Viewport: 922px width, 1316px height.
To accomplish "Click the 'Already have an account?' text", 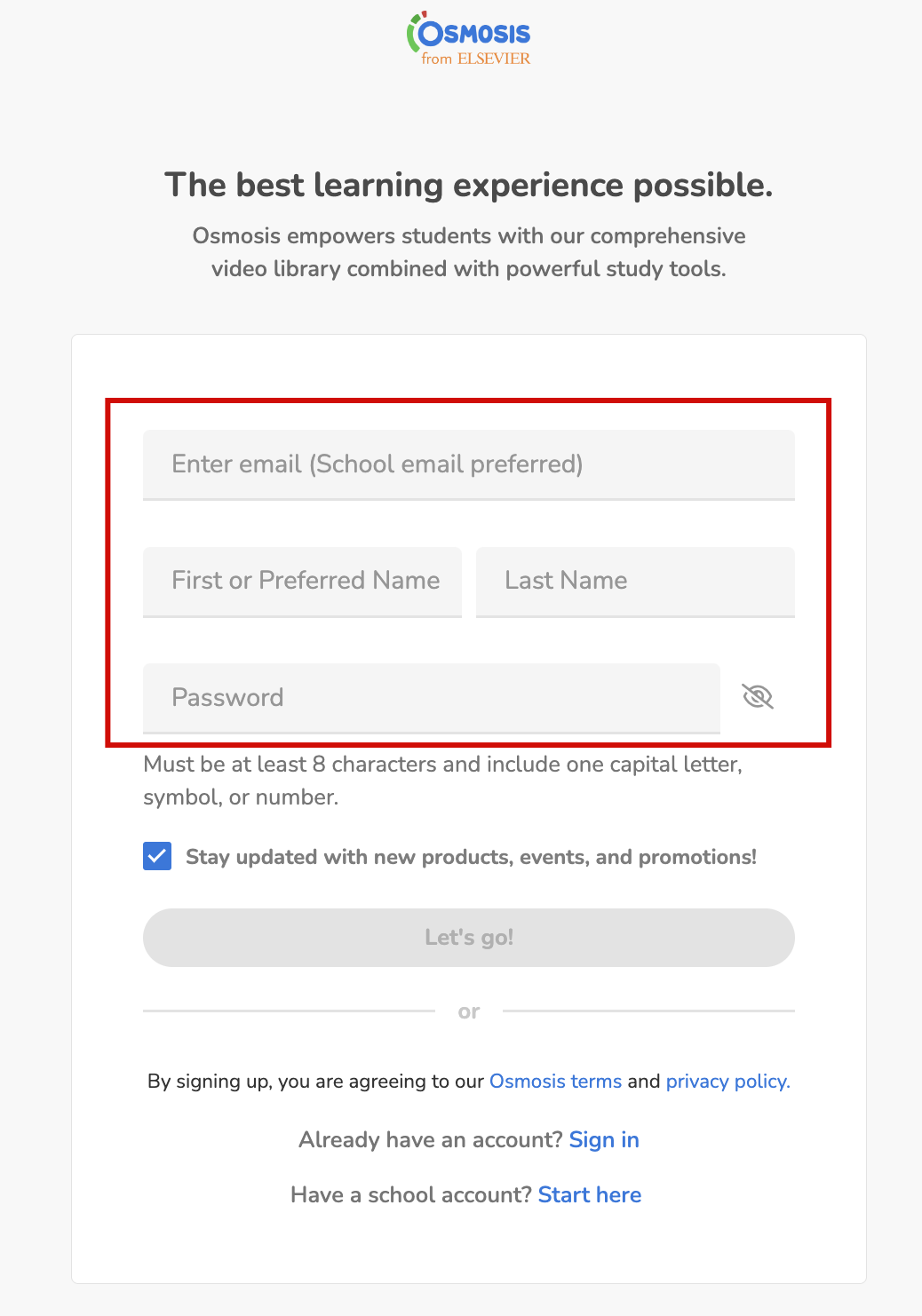I will [x=431, y=1140].
